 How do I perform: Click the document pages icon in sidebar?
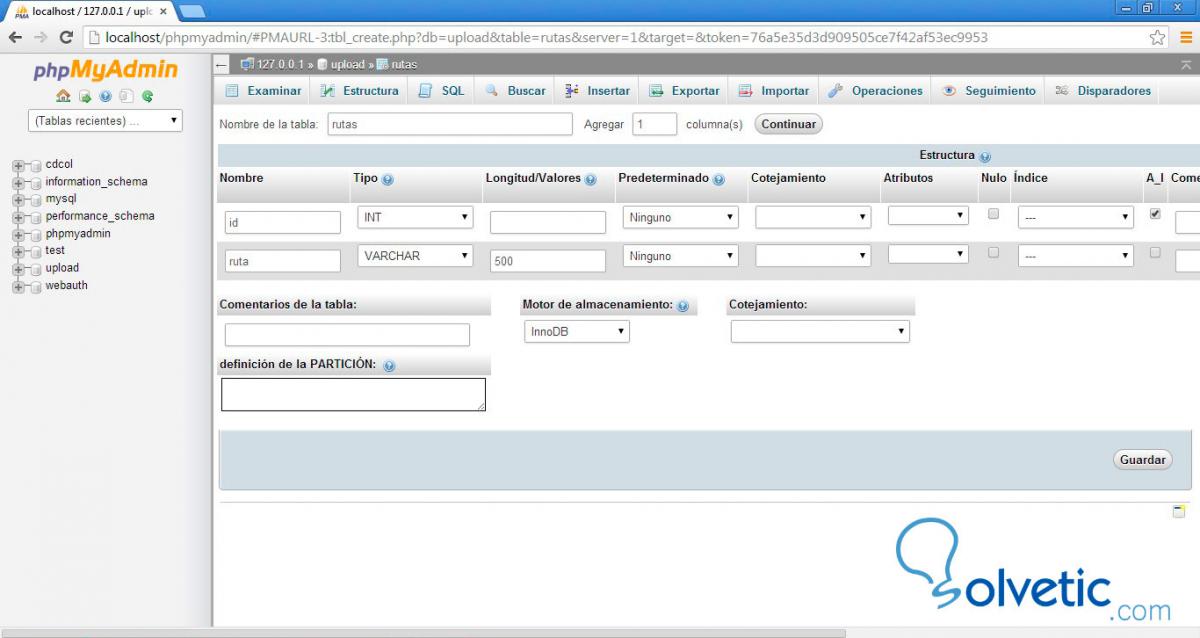click(x=126, y=97)
